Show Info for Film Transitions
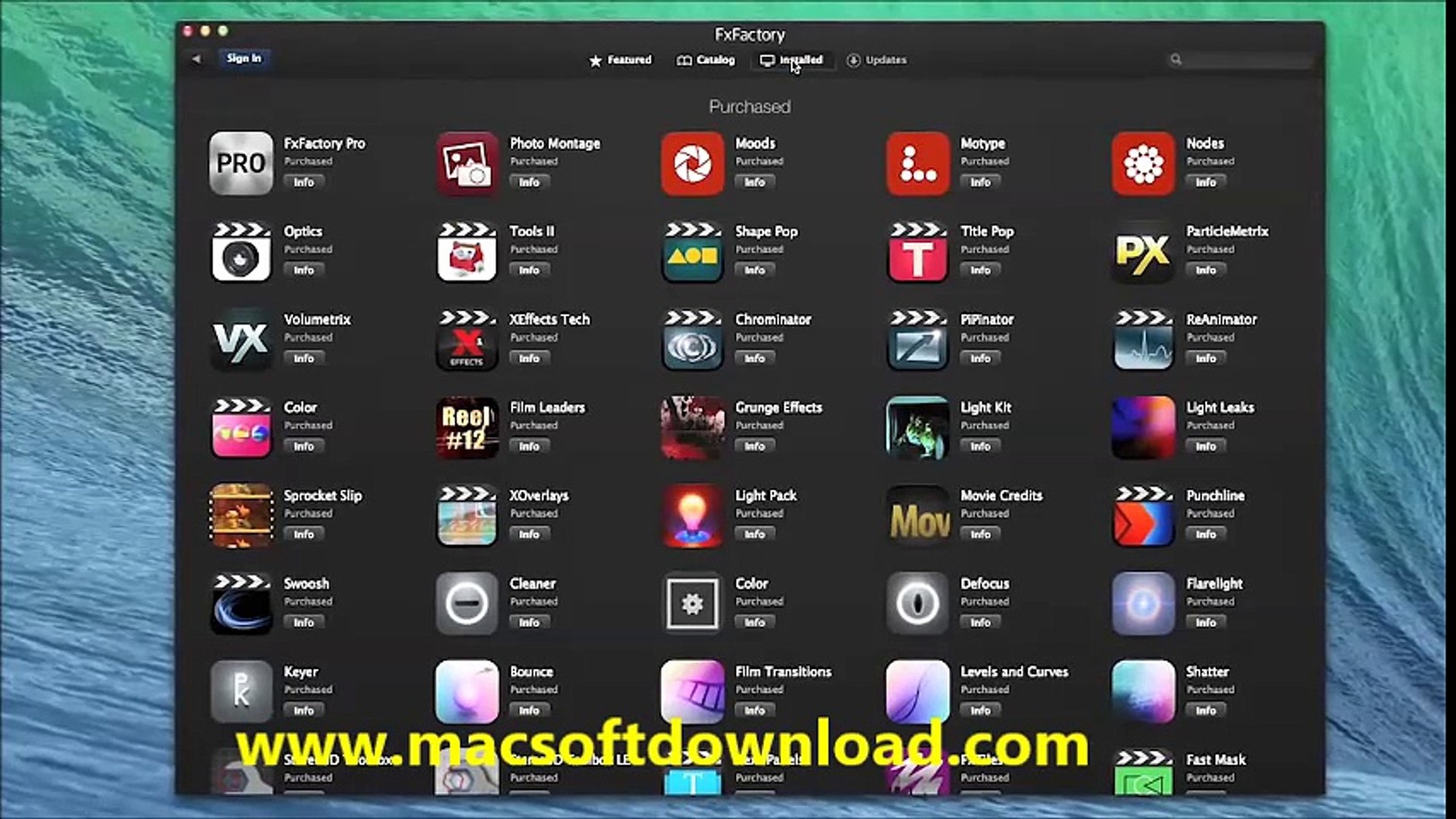Screen dimensions: 1456x819 click(754, 711)
